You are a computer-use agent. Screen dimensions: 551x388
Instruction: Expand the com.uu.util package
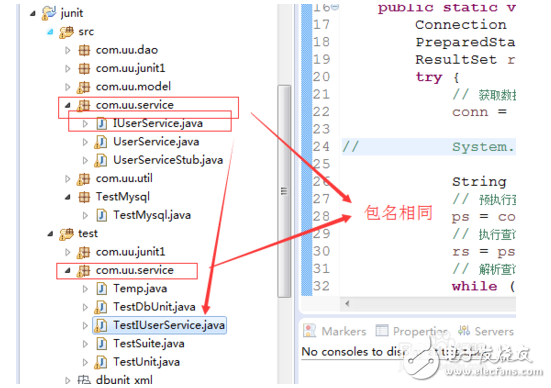[68, 179]
